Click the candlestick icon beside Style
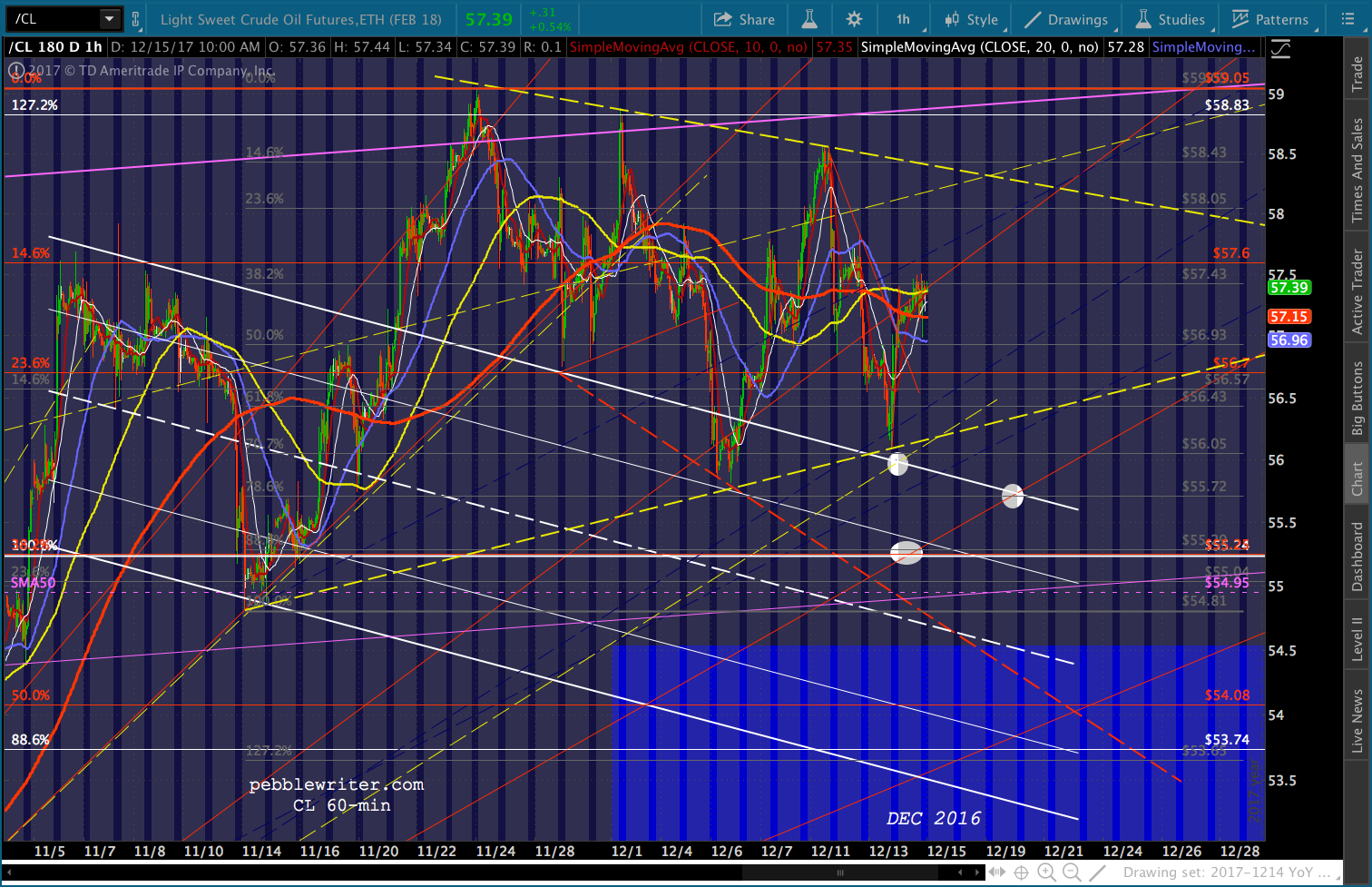Screen dimensions: 1372x887 point(952,19)
